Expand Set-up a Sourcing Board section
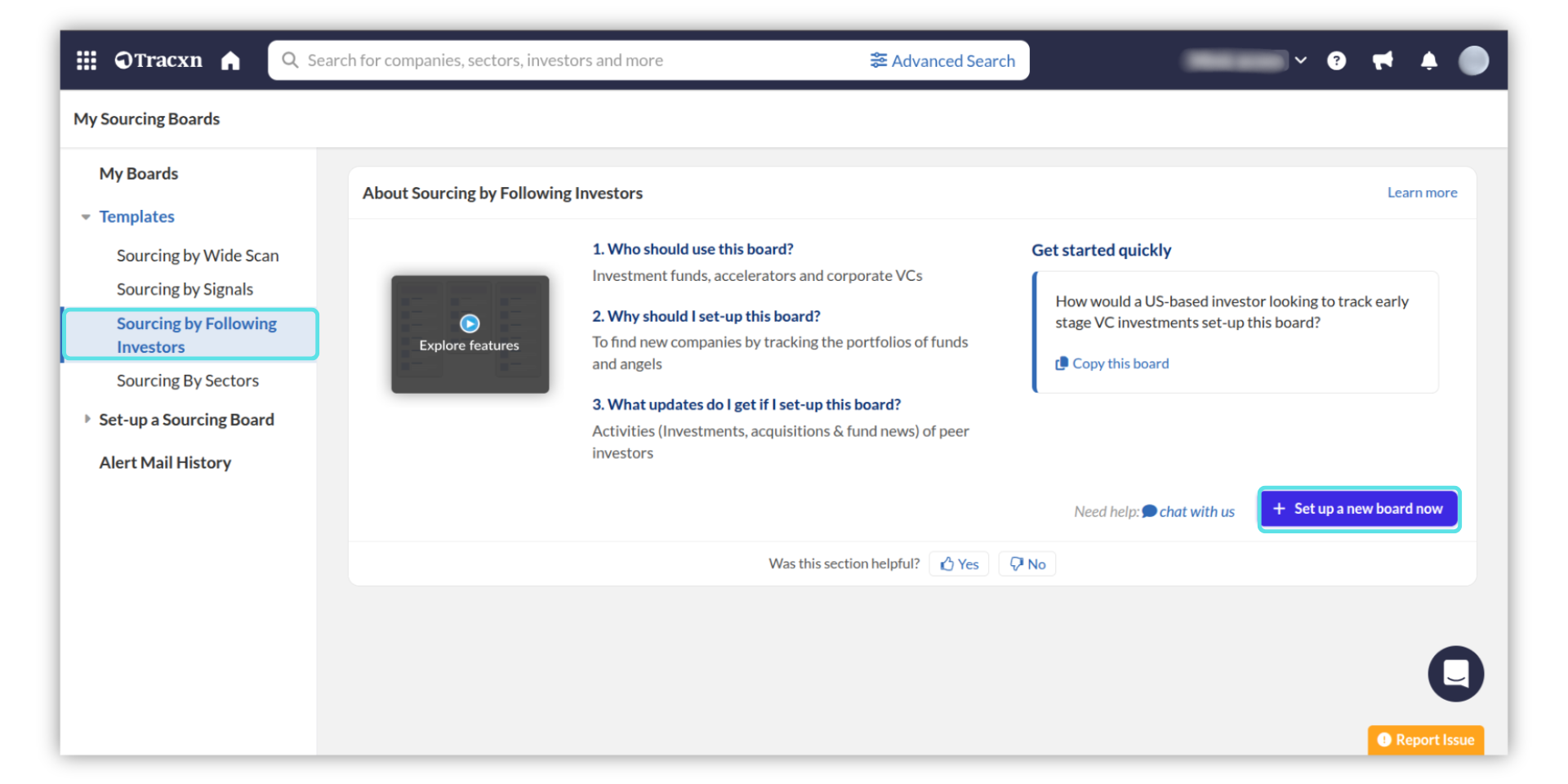The image size is (1568, 784). (87, 419)
